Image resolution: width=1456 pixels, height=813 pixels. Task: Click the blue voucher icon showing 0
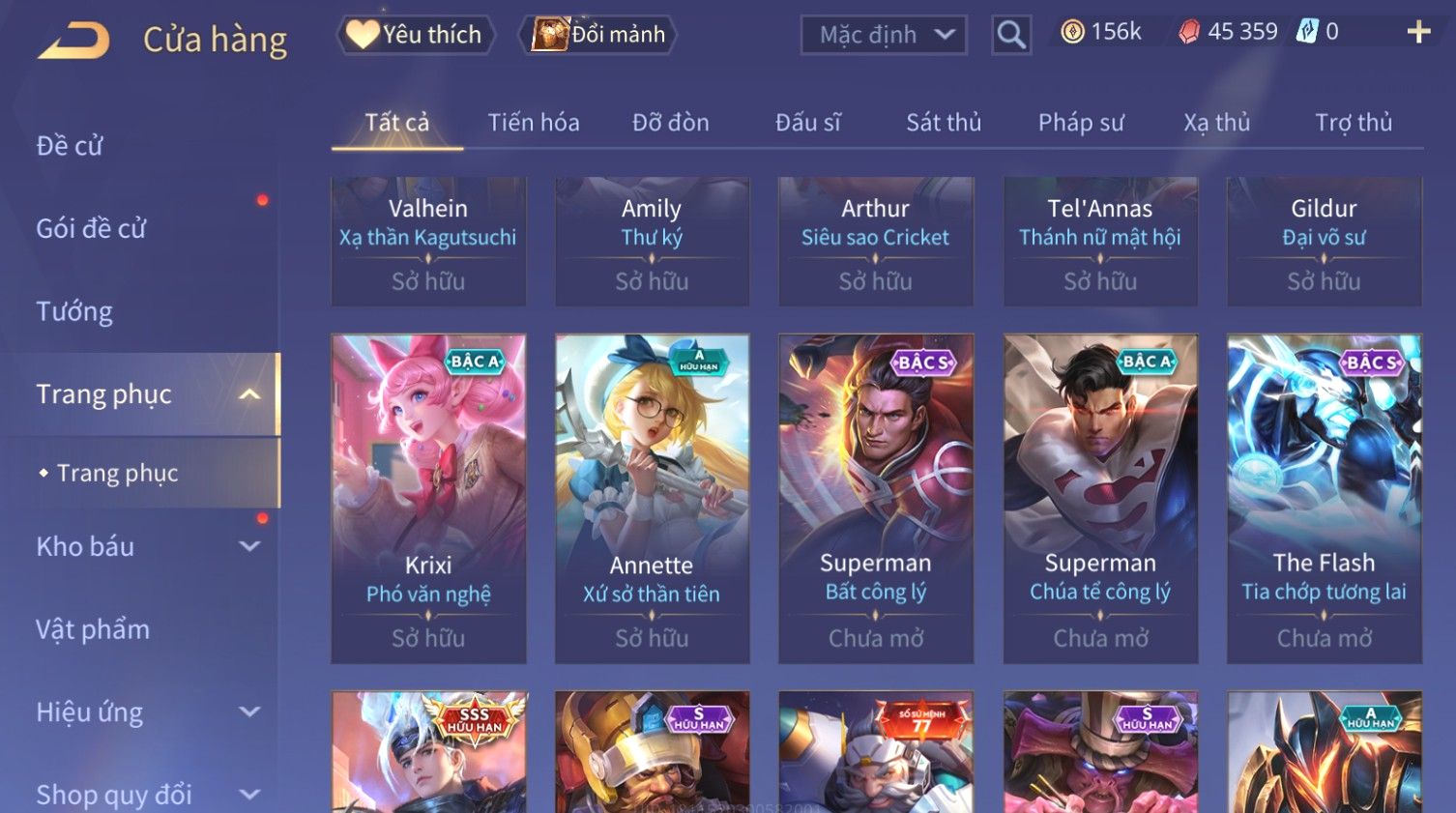[x=1307, y=32]
